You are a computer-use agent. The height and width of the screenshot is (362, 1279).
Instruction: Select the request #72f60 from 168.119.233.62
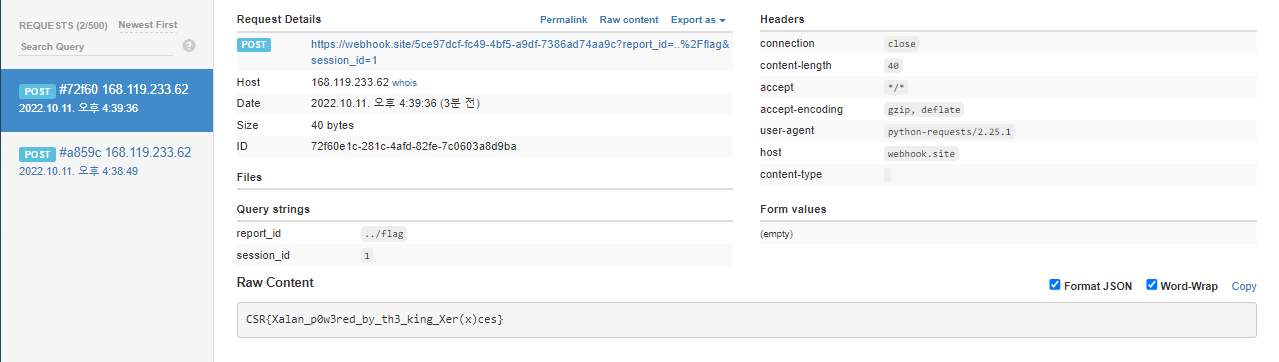pos(106,100)
